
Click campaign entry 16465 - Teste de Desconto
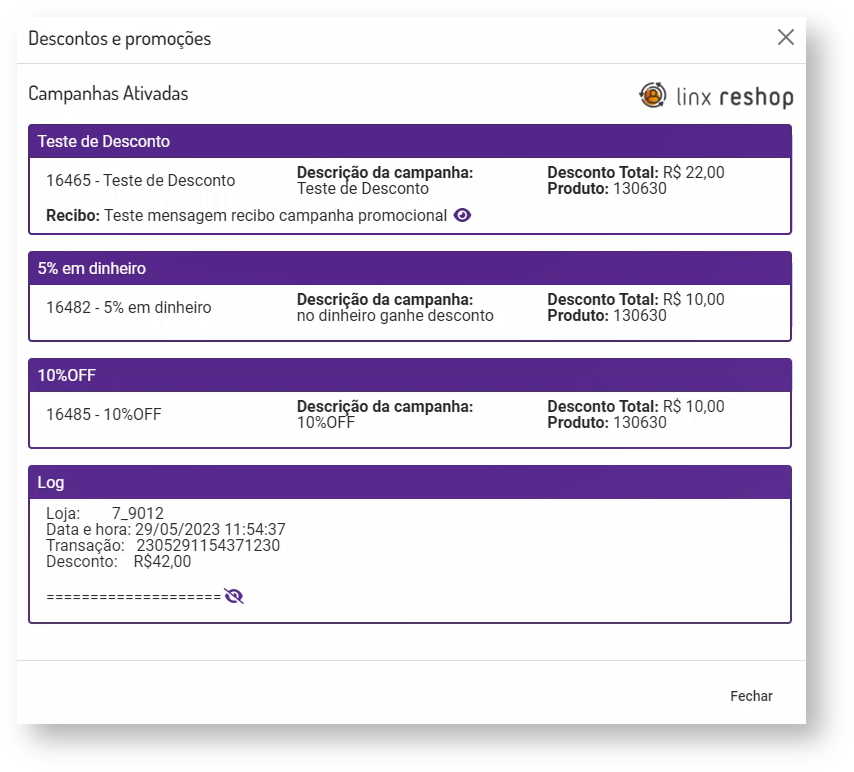pyautogui.click(x=141, y=181)
